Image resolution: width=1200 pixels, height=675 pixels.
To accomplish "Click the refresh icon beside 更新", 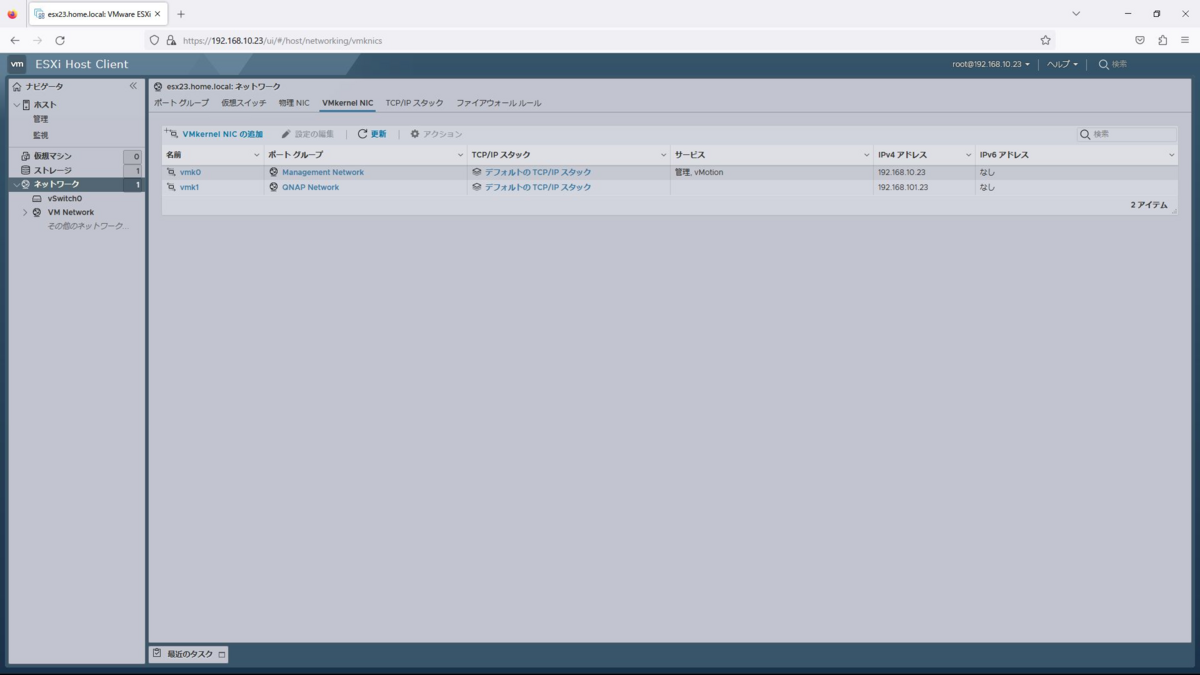I will 363,134.
